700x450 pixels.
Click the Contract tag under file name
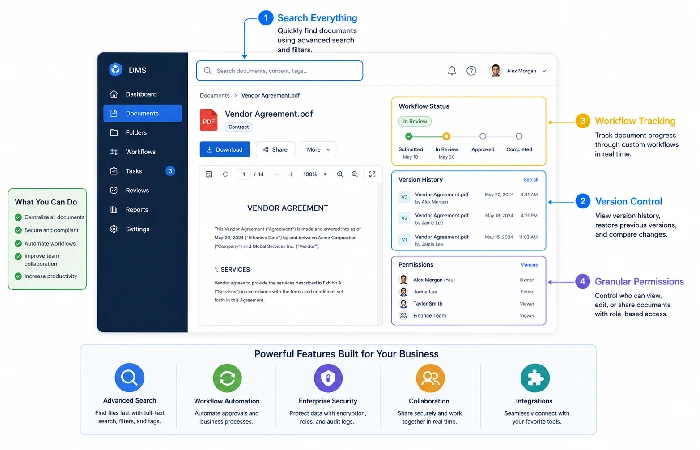pos(238,127)
